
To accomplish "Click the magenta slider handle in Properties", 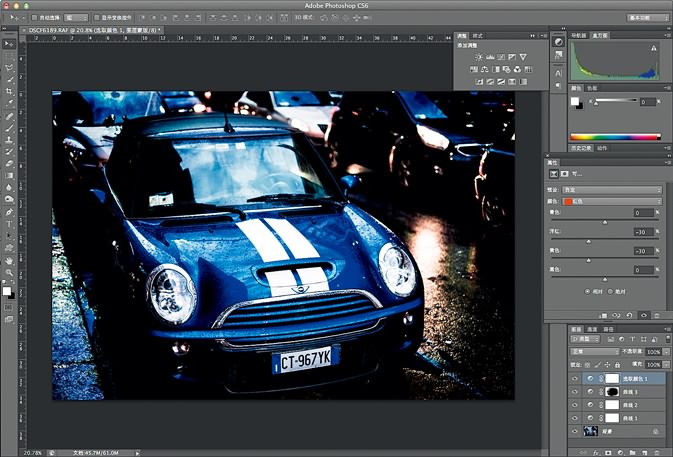I will pyautogui.click(x=588, y=242).
